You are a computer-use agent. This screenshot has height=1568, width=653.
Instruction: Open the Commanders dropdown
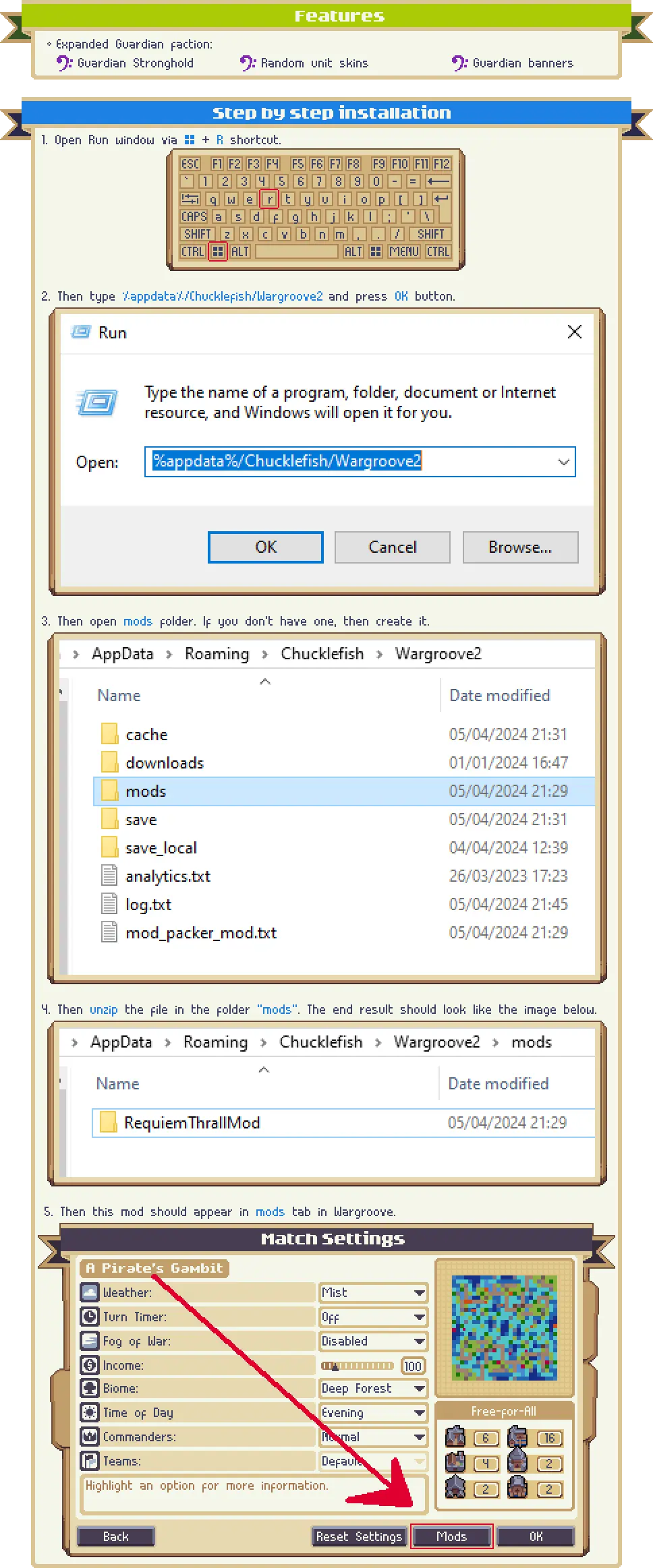(x=374, y=1437)
